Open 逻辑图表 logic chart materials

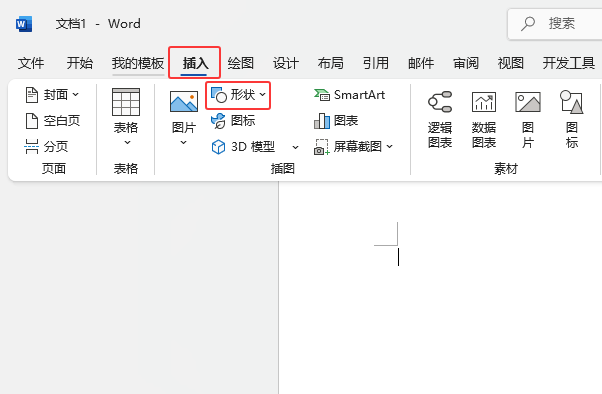[440, 120]
